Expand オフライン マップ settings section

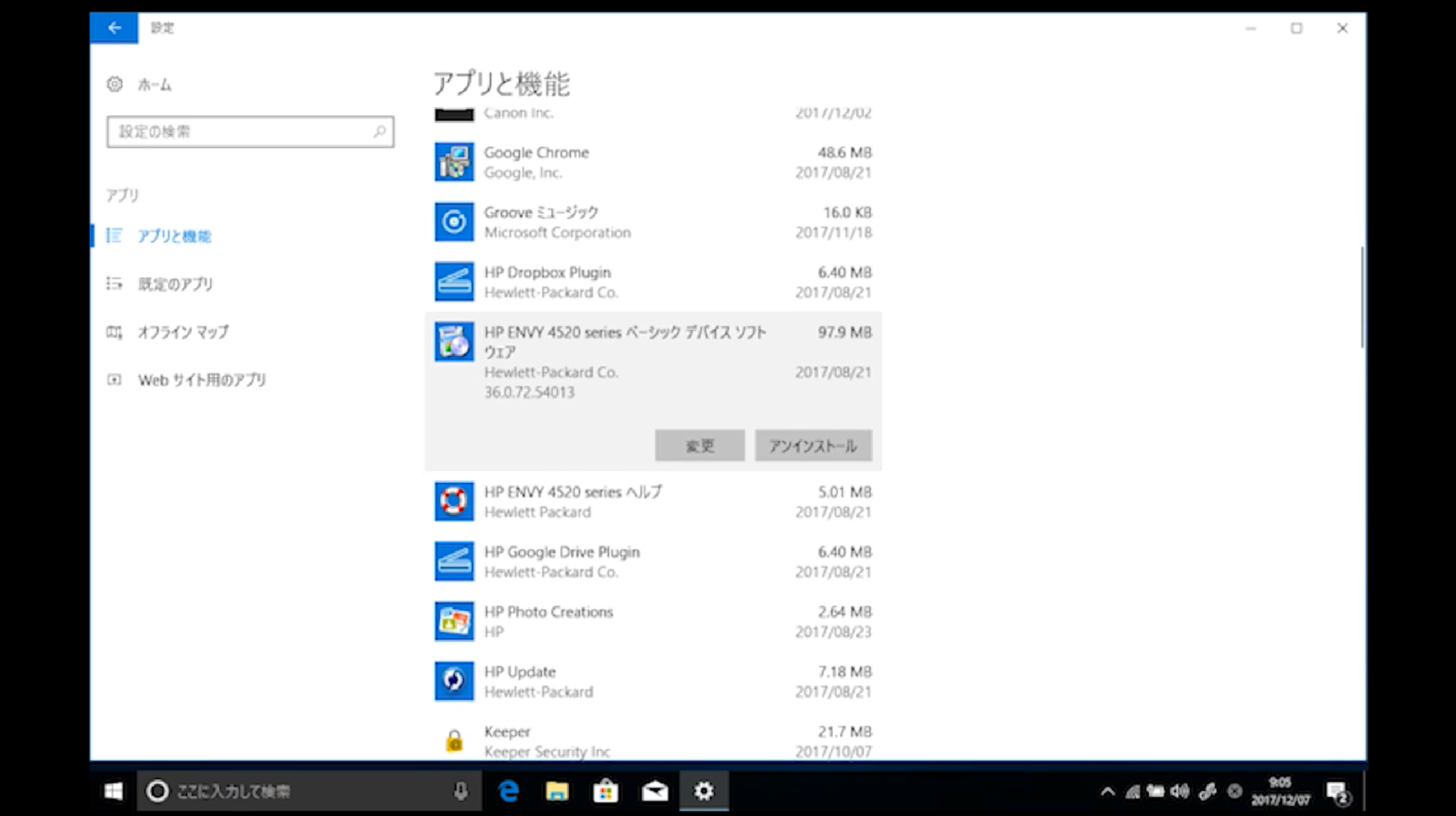[x=185, y=331]
